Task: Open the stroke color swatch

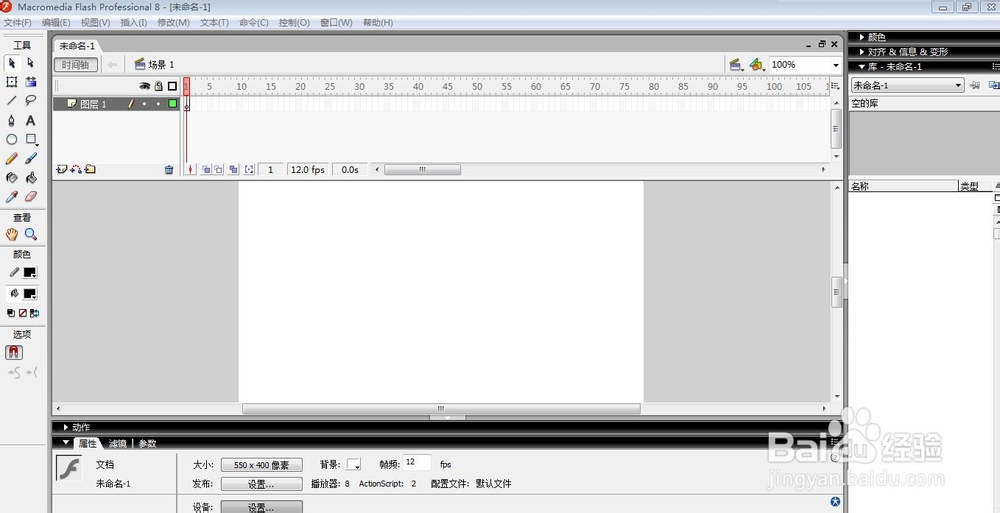Action: coord(30,272)
